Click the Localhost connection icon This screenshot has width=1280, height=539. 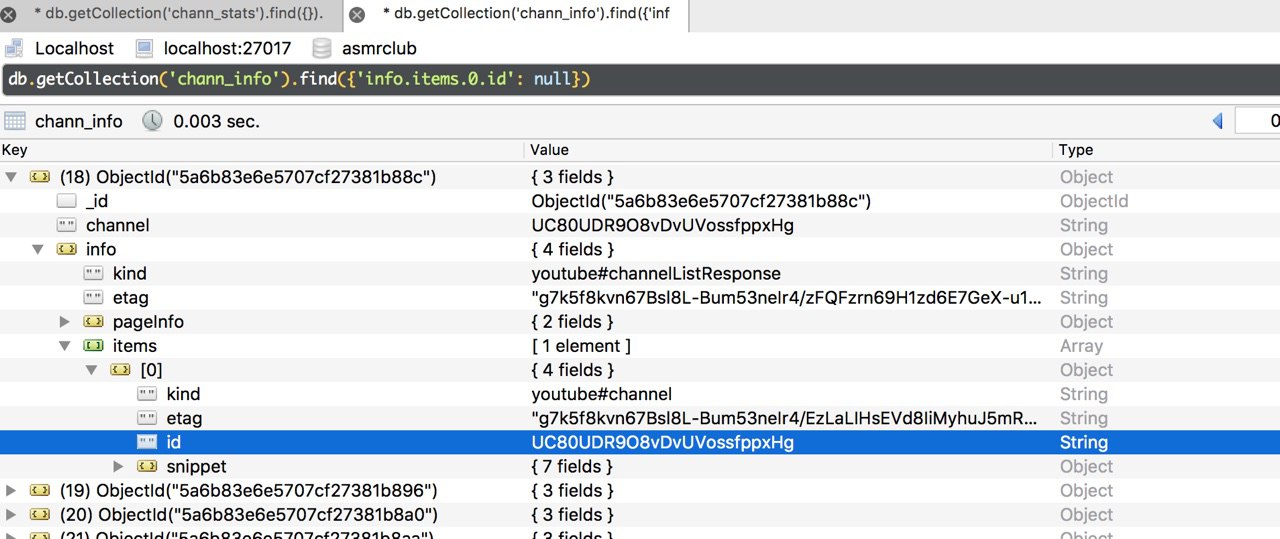click(x=14, y=48)
